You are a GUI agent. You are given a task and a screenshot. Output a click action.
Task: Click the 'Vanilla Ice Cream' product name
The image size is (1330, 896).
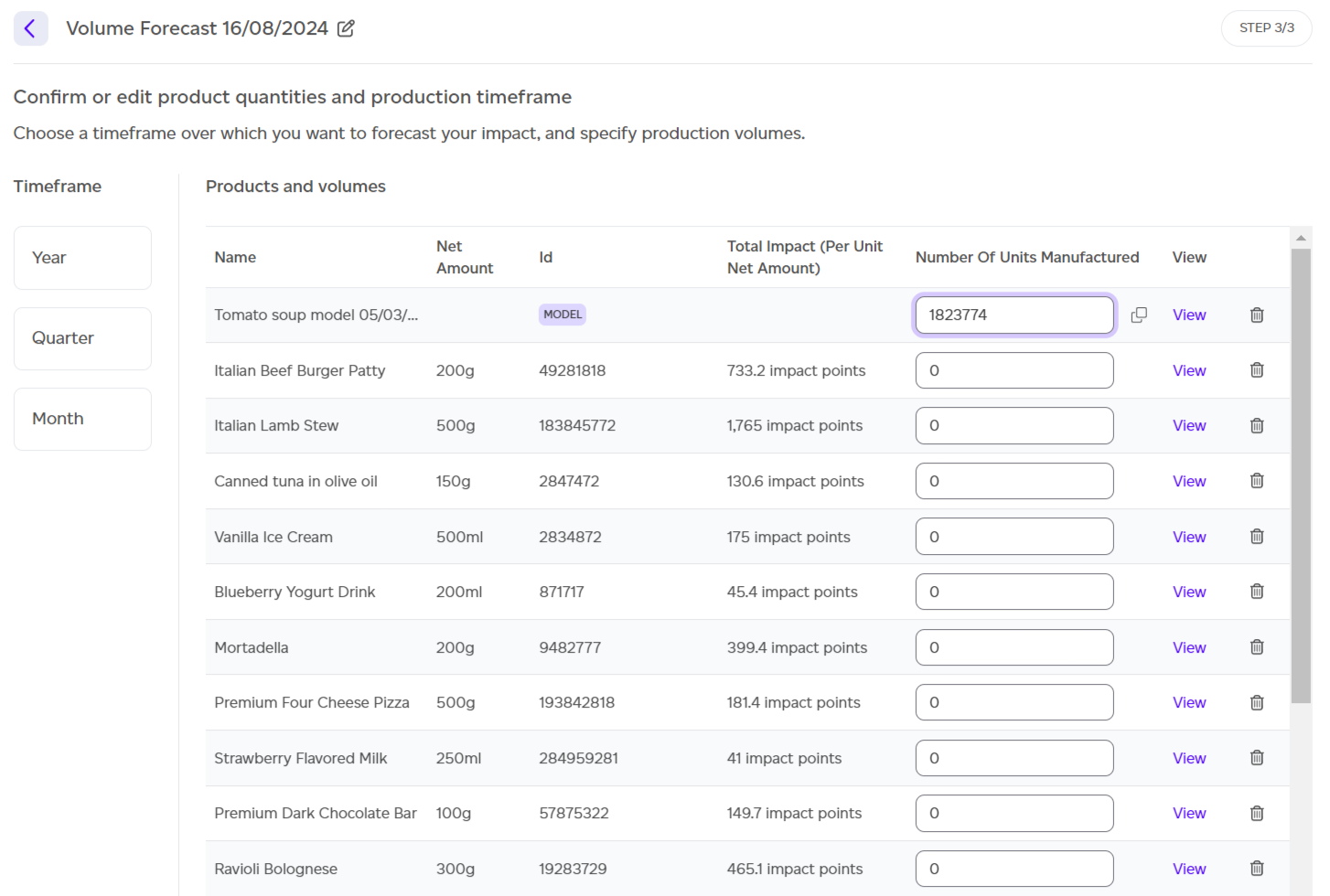[x=274, y=537]
